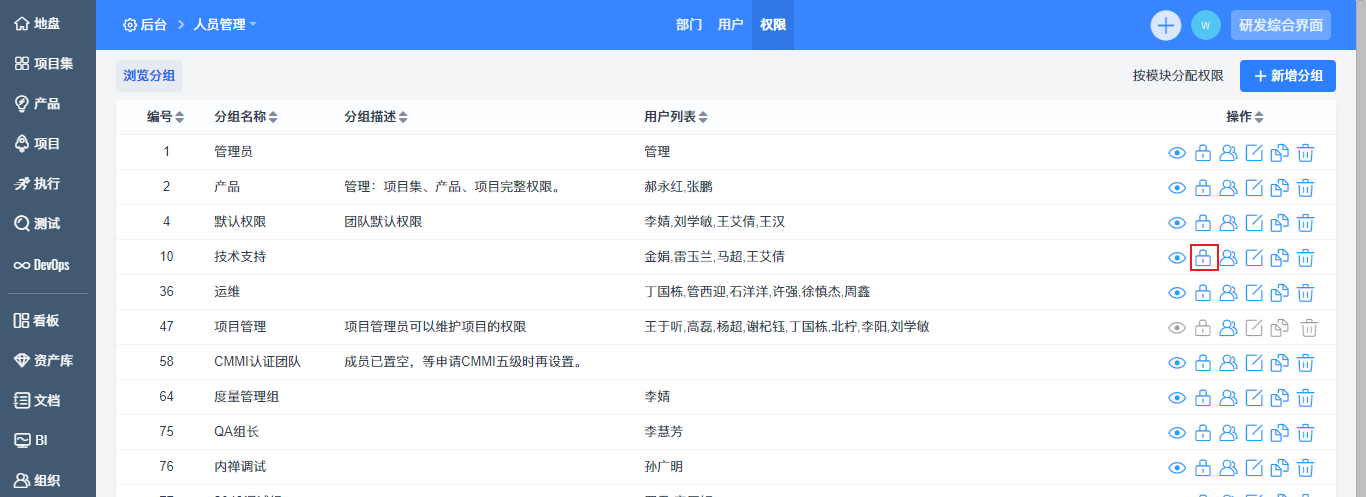Edit the 产品 group with pencil icon
This screenshot has height=497, width=1366.
1254,188
